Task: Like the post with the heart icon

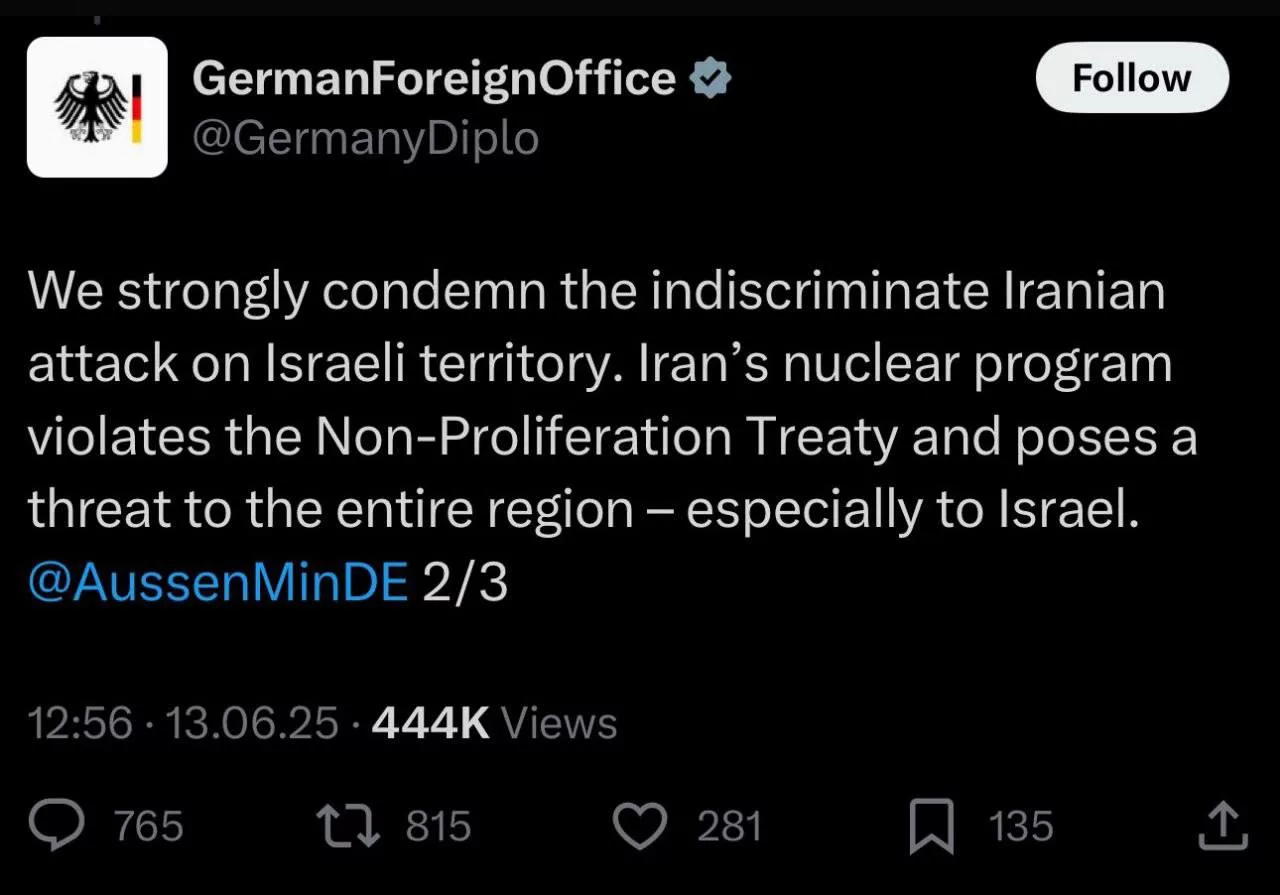Action: (x=639, y=826)
